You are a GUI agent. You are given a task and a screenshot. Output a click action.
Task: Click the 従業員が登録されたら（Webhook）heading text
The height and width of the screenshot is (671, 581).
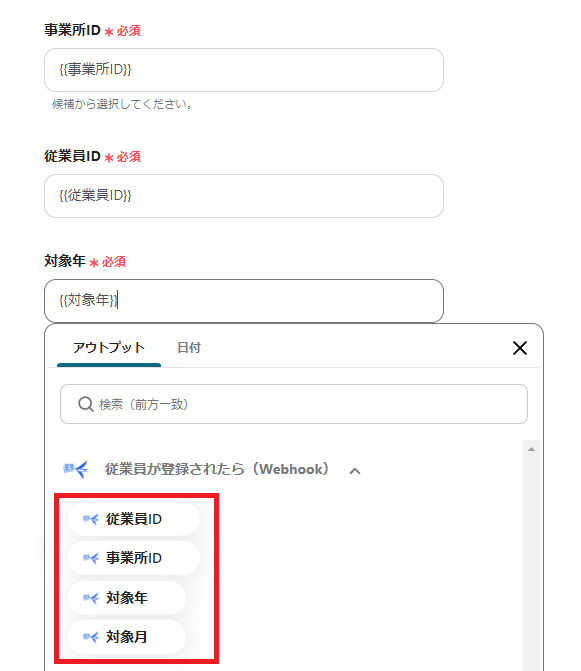coord(217,469)
